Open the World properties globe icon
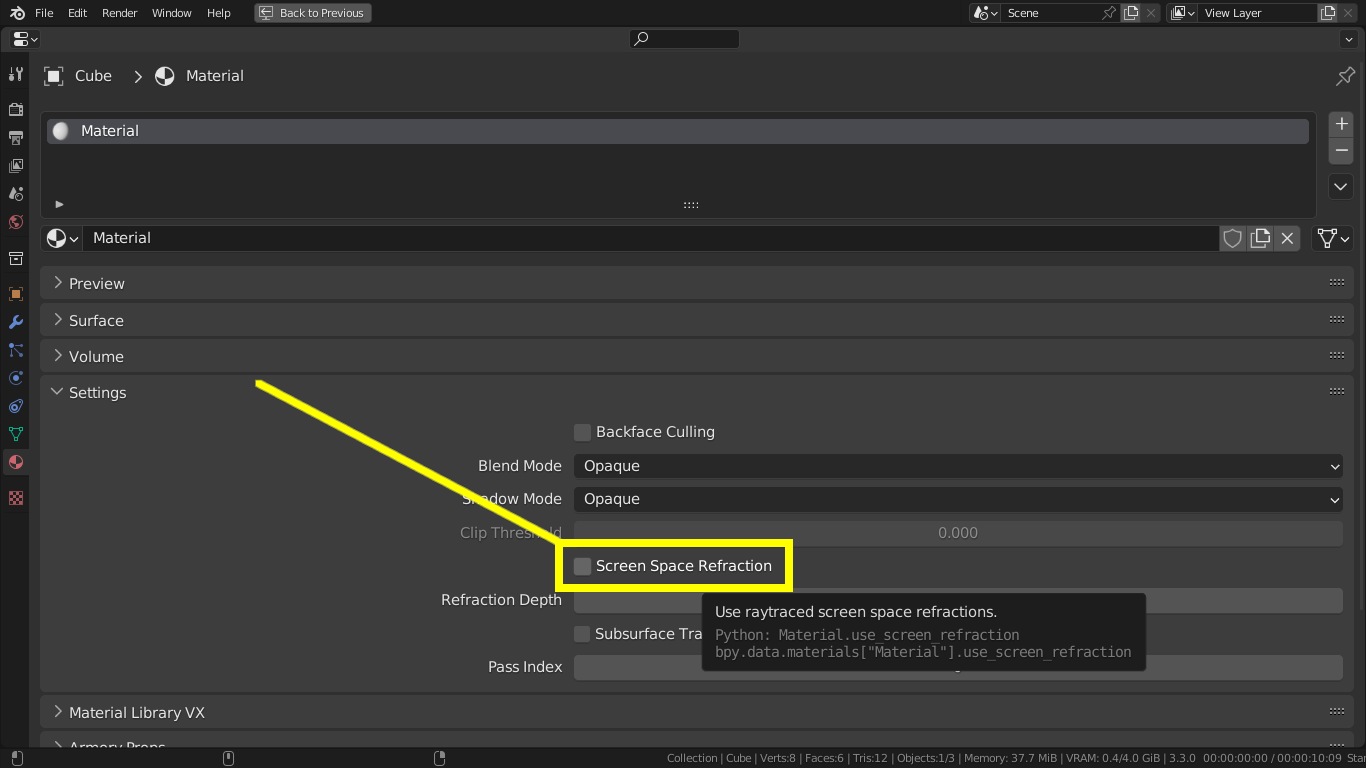This screenshot has height=768, width=1366. click(15, 222)
